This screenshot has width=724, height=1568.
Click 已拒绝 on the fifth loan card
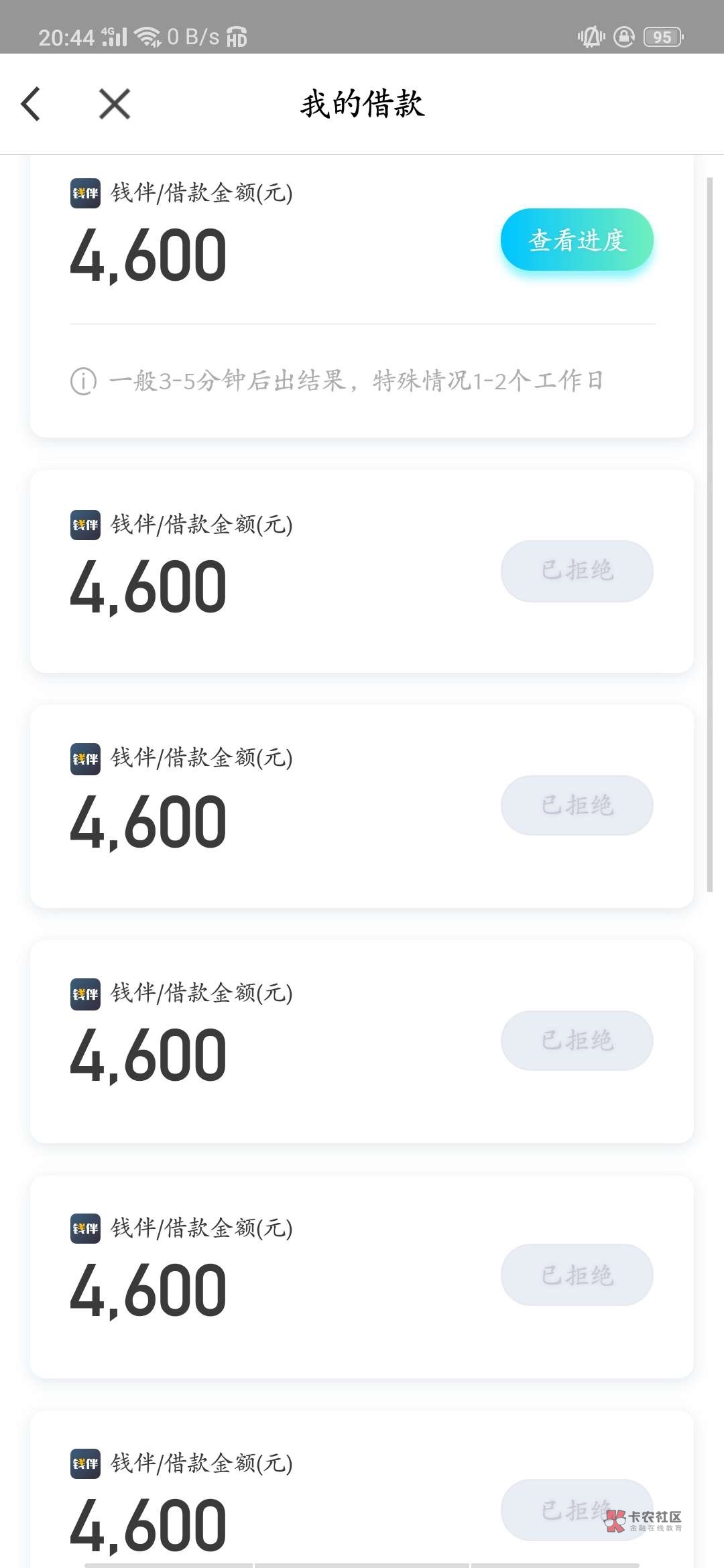tap(577, 1275)
